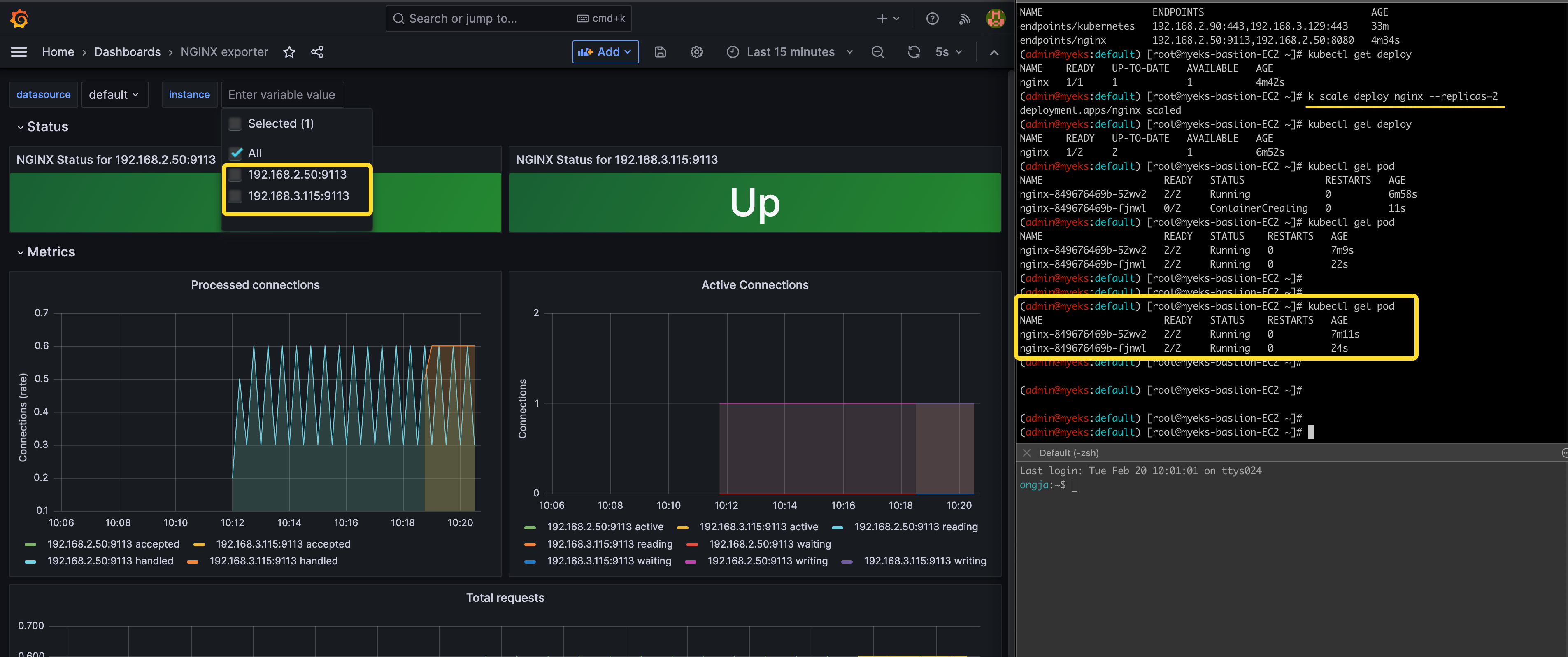The height and width of the screenshot is (657, 1568).
Task: Toggle 192.168.2.50:9113 accepted legend series
Action: click(113, 544)
